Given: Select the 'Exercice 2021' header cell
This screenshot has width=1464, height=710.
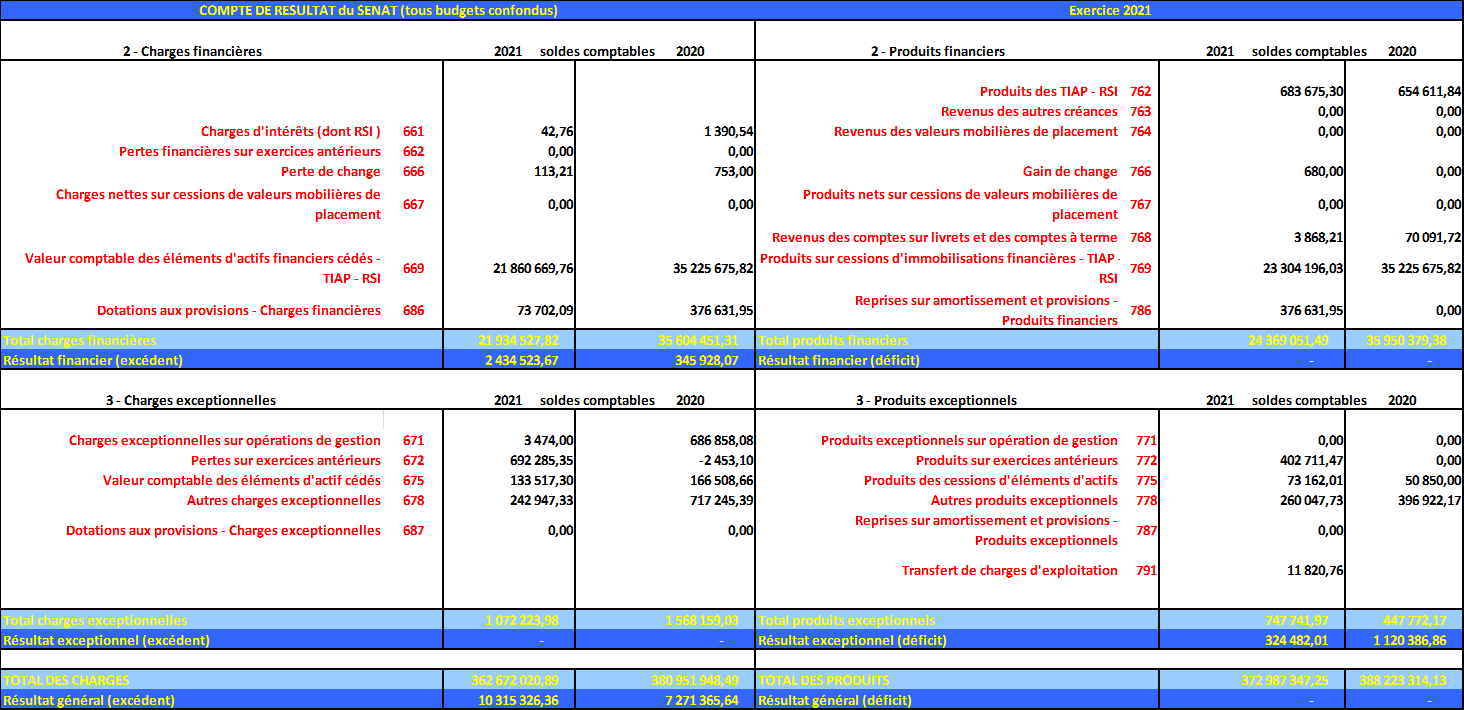Looking at the screenshot, I should pos(1110,10).
